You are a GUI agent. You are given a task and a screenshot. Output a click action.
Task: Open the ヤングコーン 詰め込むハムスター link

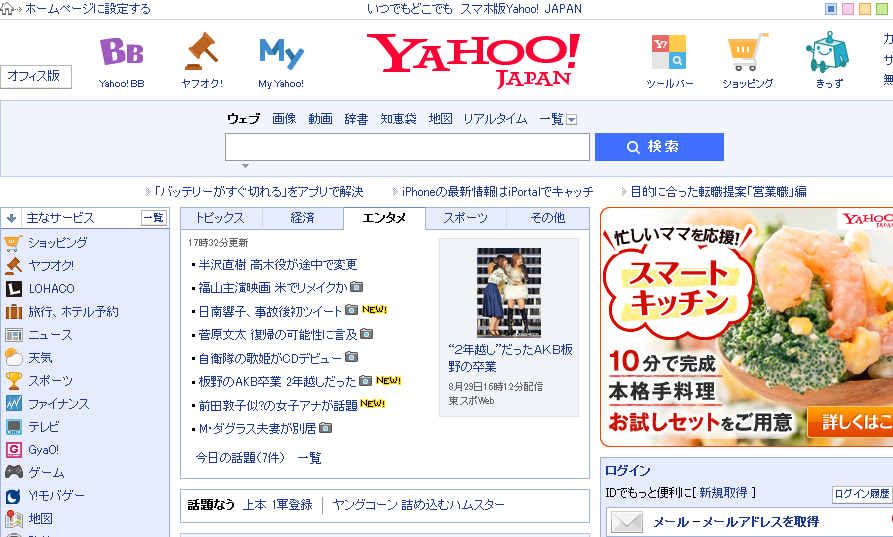[x=419, y=505]
